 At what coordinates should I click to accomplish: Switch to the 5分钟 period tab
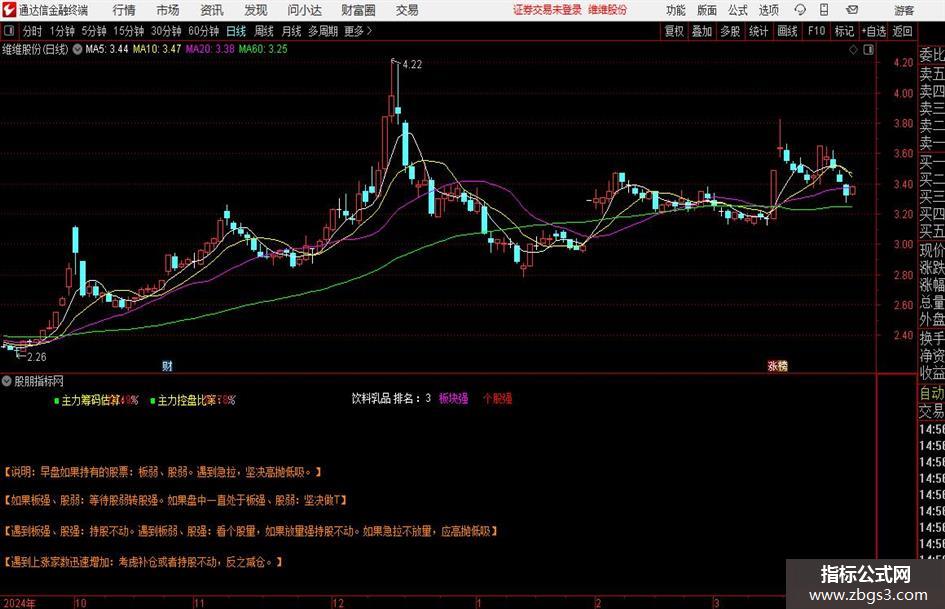click(x=94, y=31)
